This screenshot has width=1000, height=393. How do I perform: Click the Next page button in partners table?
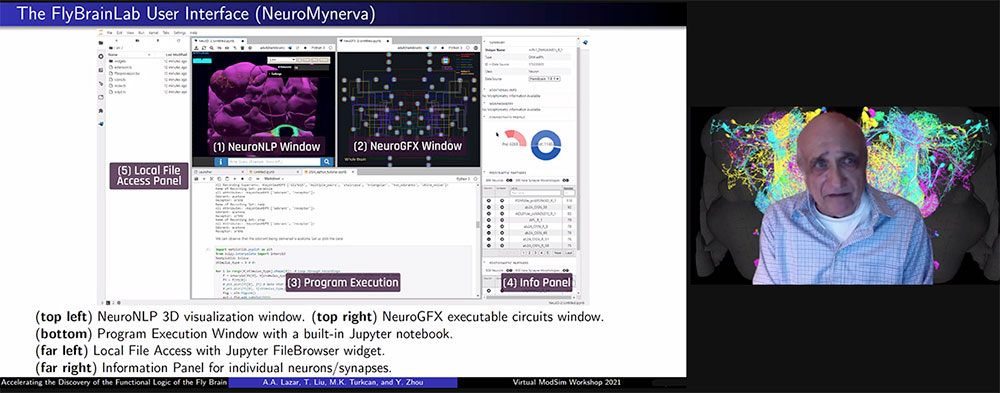(x=557, y=253)
